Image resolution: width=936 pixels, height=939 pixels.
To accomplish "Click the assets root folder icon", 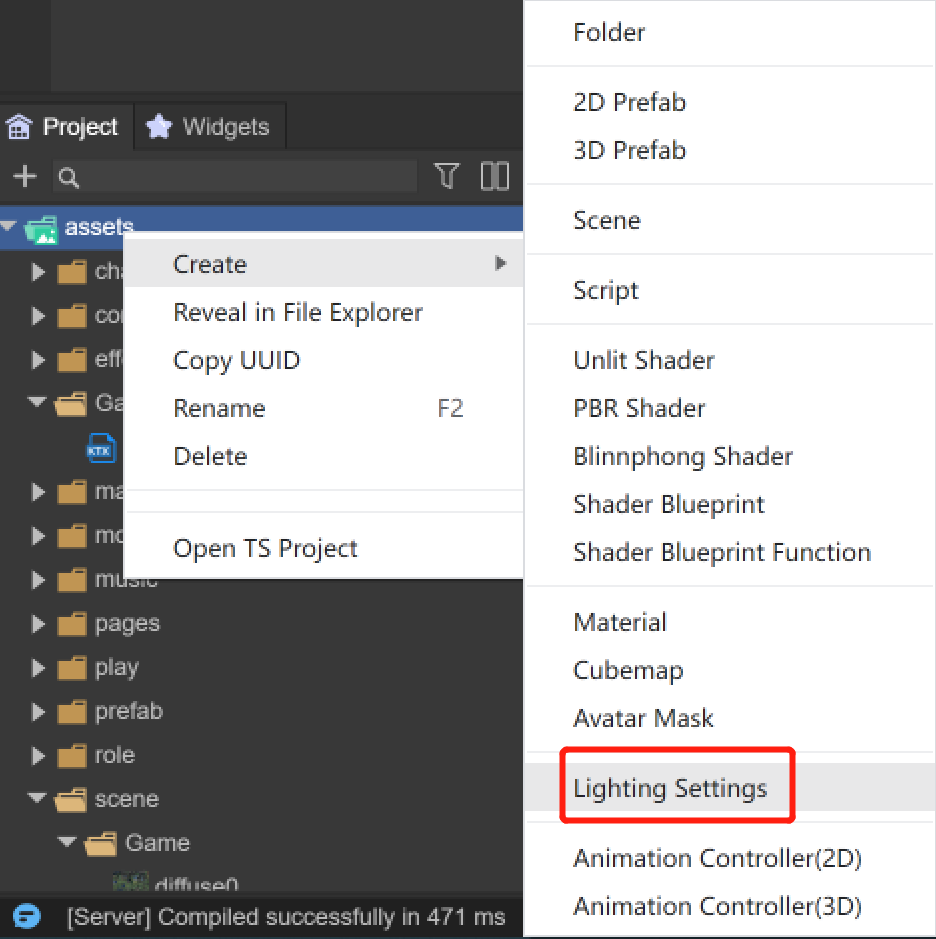I will (x=41, y=228).
